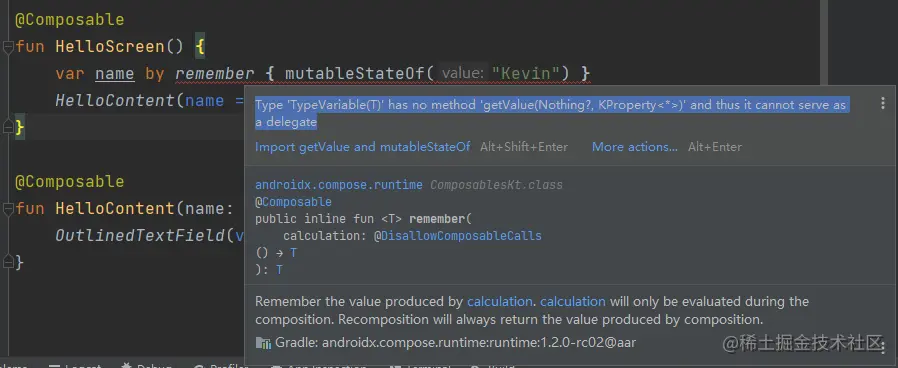Click Import getValue and mutableStateOf
Screen dimensions: 898x368
363,147
